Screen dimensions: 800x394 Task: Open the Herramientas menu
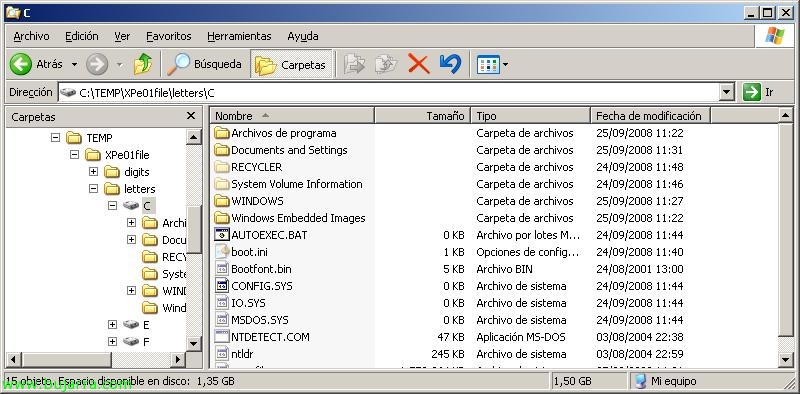239,36
